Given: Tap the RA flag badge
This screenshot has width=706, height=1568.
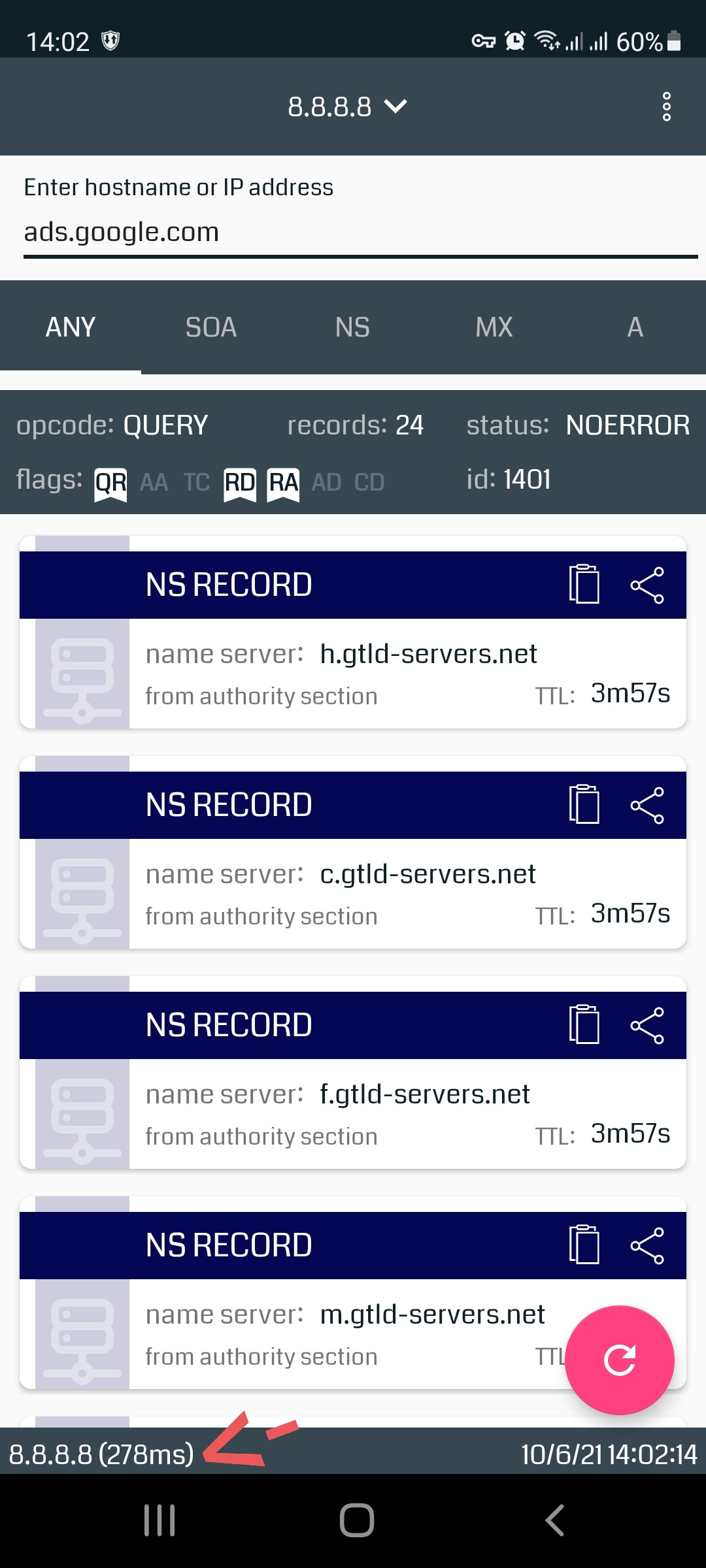Looking at the screenshot, I should click(283, 484).
